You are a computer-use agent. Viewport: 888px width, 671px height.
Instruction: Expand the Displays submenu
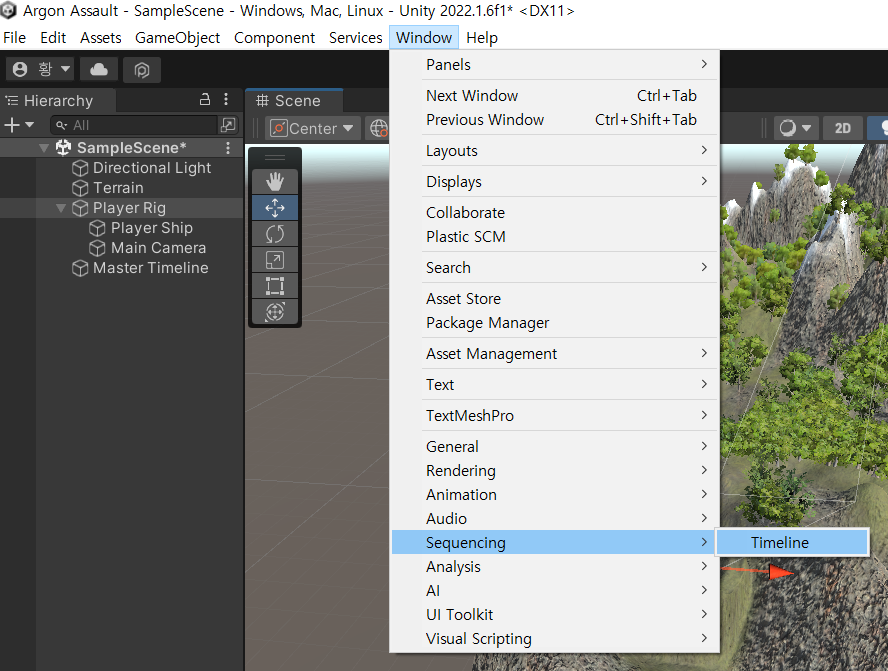(x=554, y=182)
